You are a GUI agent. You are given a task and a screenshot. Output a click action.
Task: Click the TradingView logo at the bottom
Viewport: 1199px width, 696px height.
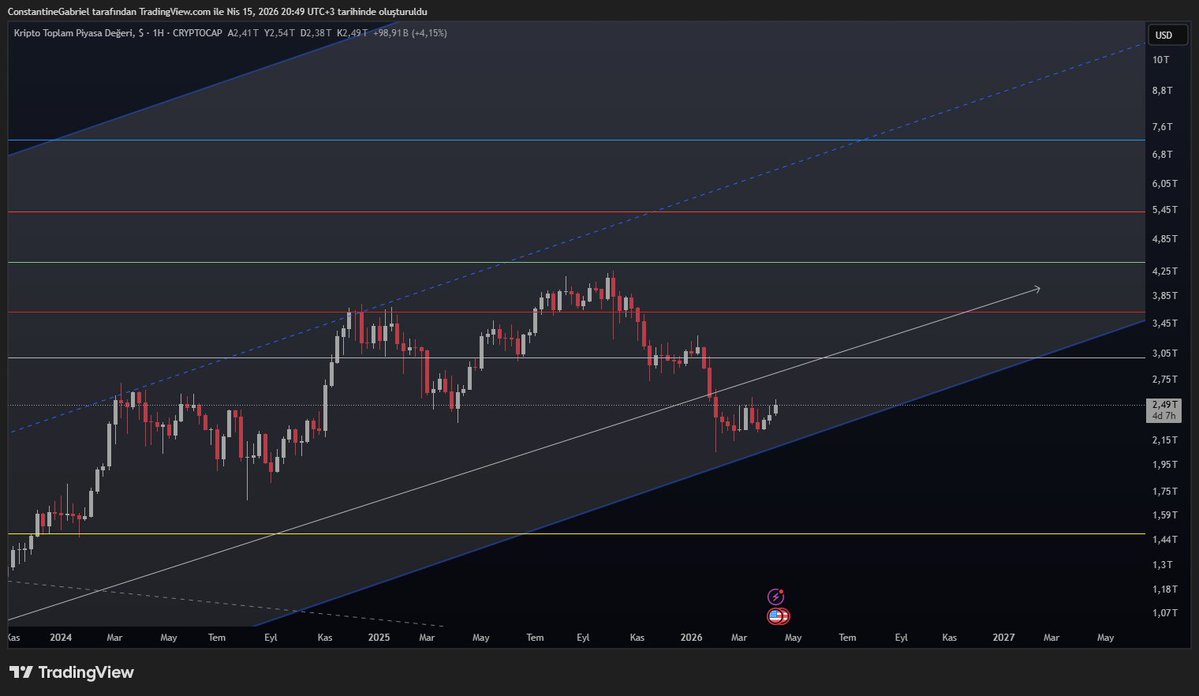(x=71, y=672)
